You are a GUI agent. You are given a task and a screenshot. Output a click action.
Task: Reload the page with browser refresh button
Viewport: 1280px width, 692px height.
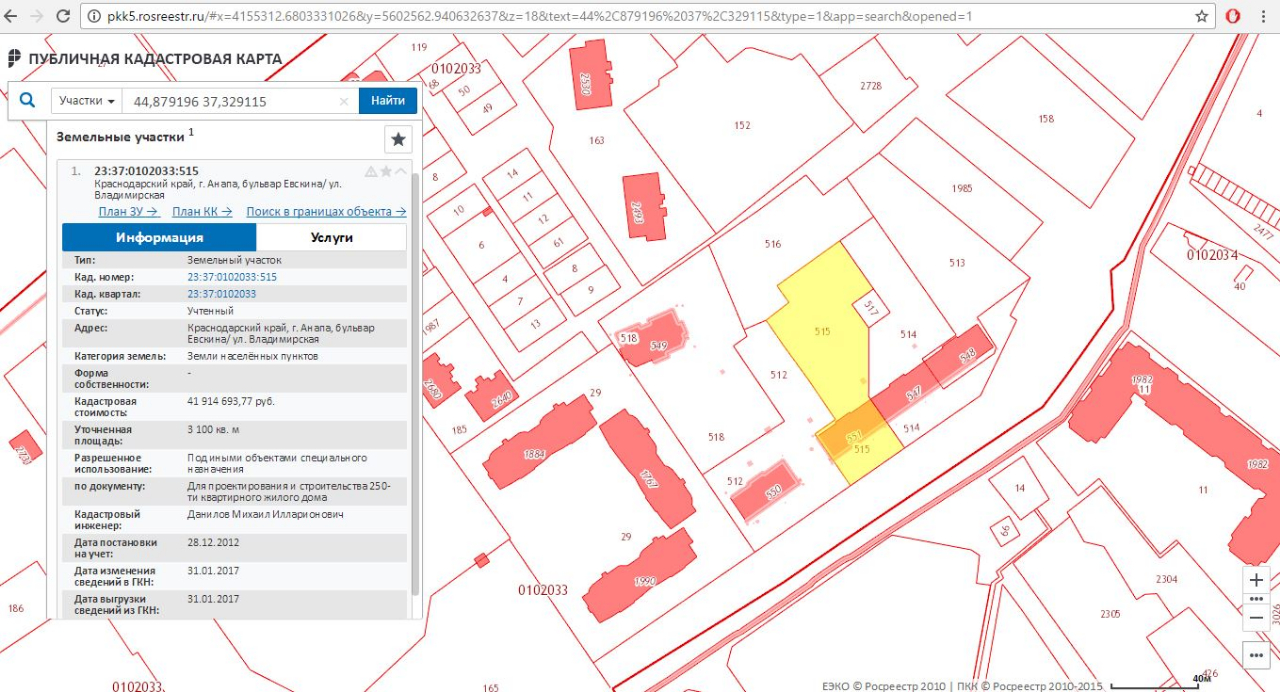(x=62, y=17)
